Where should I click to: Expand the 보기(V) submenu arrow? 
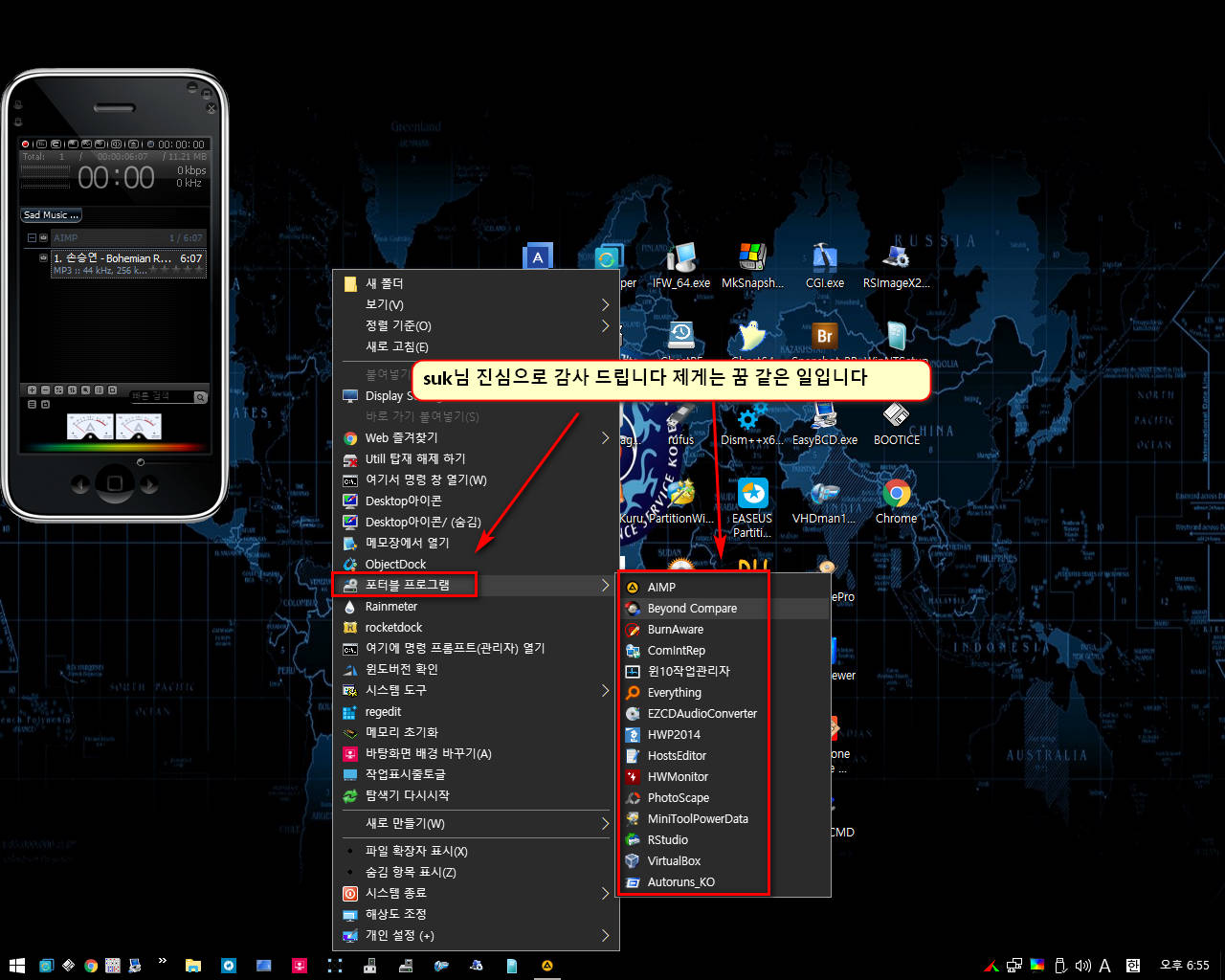click(x=605, y=304)
